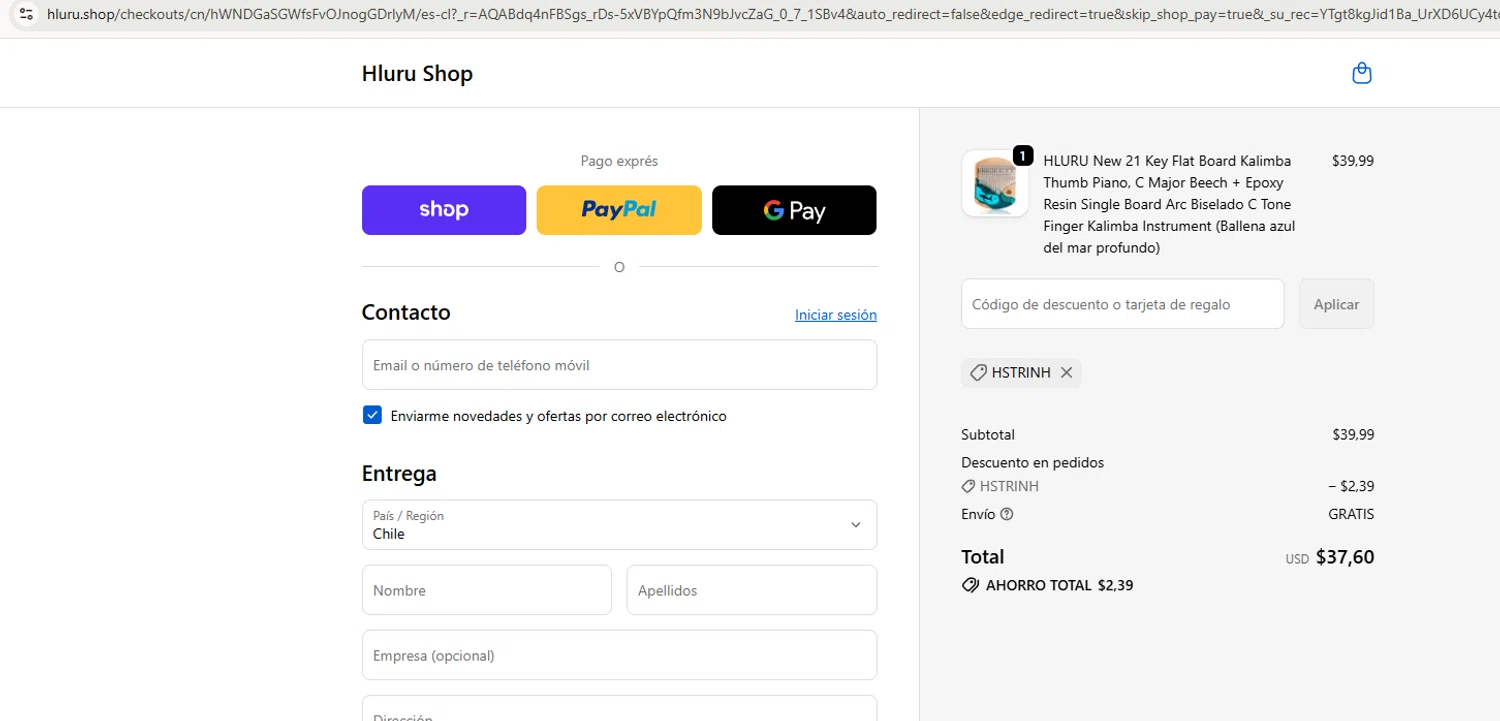Viewport: 1500px width, 721px height.
Task: Click quantity badge on product thumbnail
Action: (1023, 155)
